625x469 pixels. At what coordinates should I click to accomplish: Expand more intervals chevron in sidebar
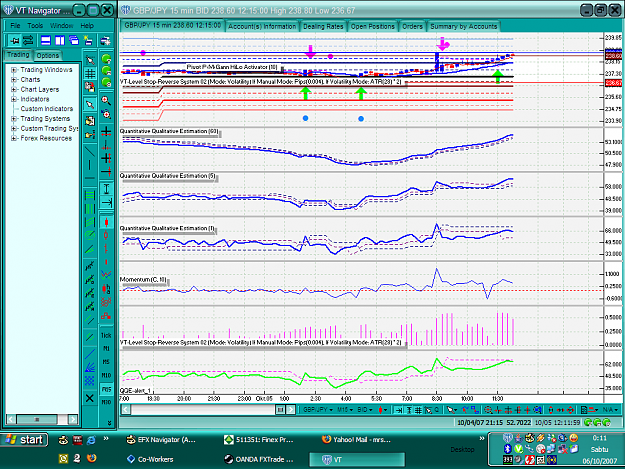point(109,423)
